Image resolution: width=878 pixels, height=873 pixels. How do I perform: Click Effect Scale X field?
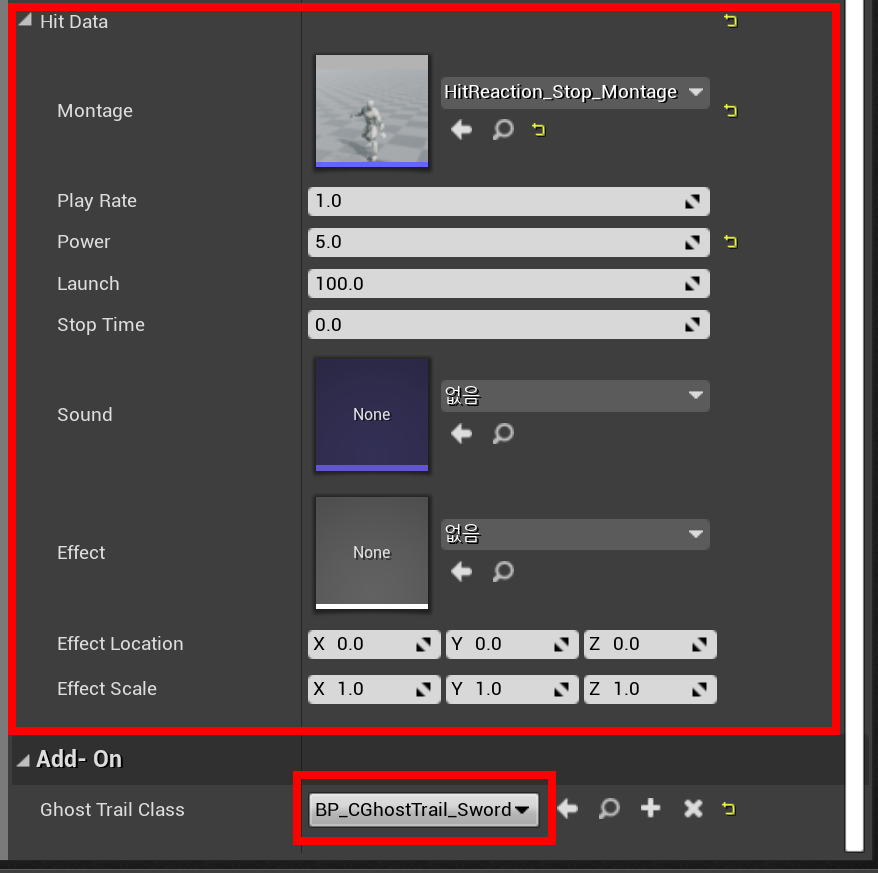(x=374, y=689)
